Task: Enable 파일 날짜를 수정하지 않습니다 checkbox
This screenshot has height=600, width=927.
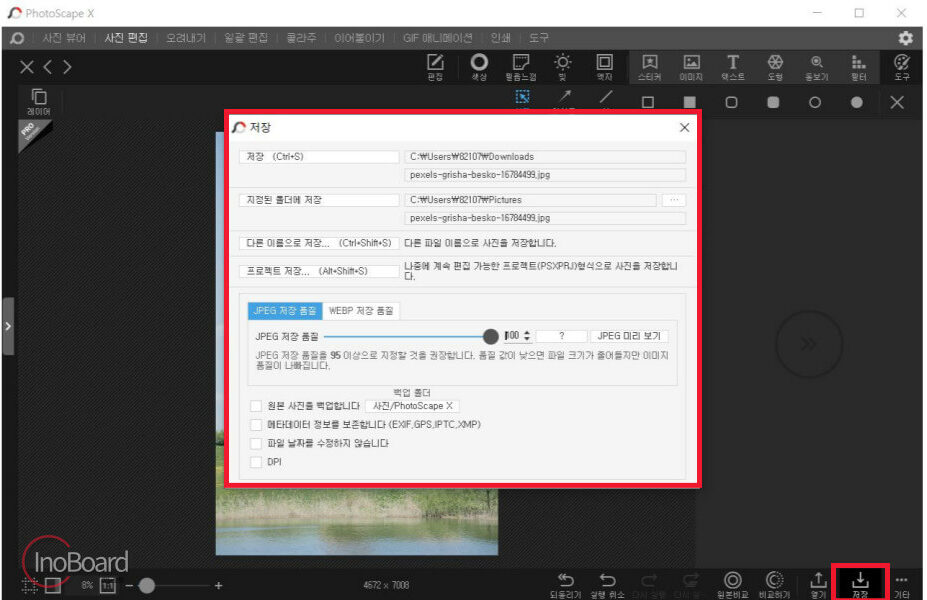Action: (256, 443)
